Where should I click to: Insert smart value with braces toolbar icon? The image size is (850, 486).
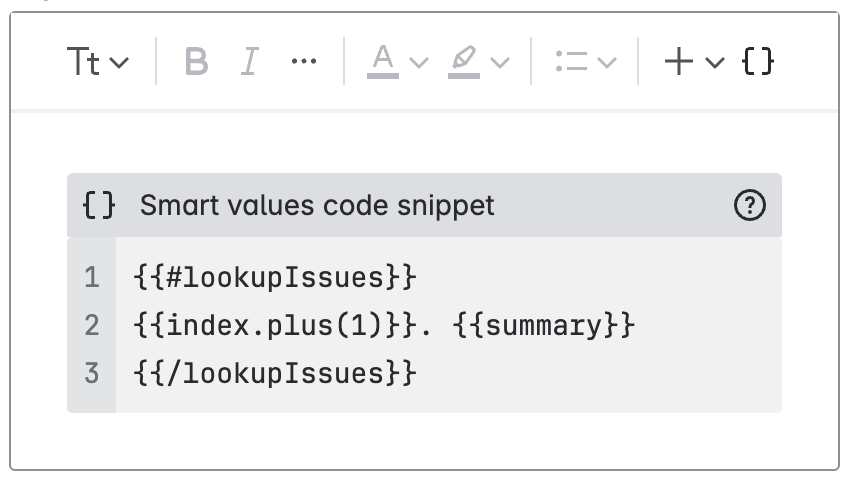[758, 62]
